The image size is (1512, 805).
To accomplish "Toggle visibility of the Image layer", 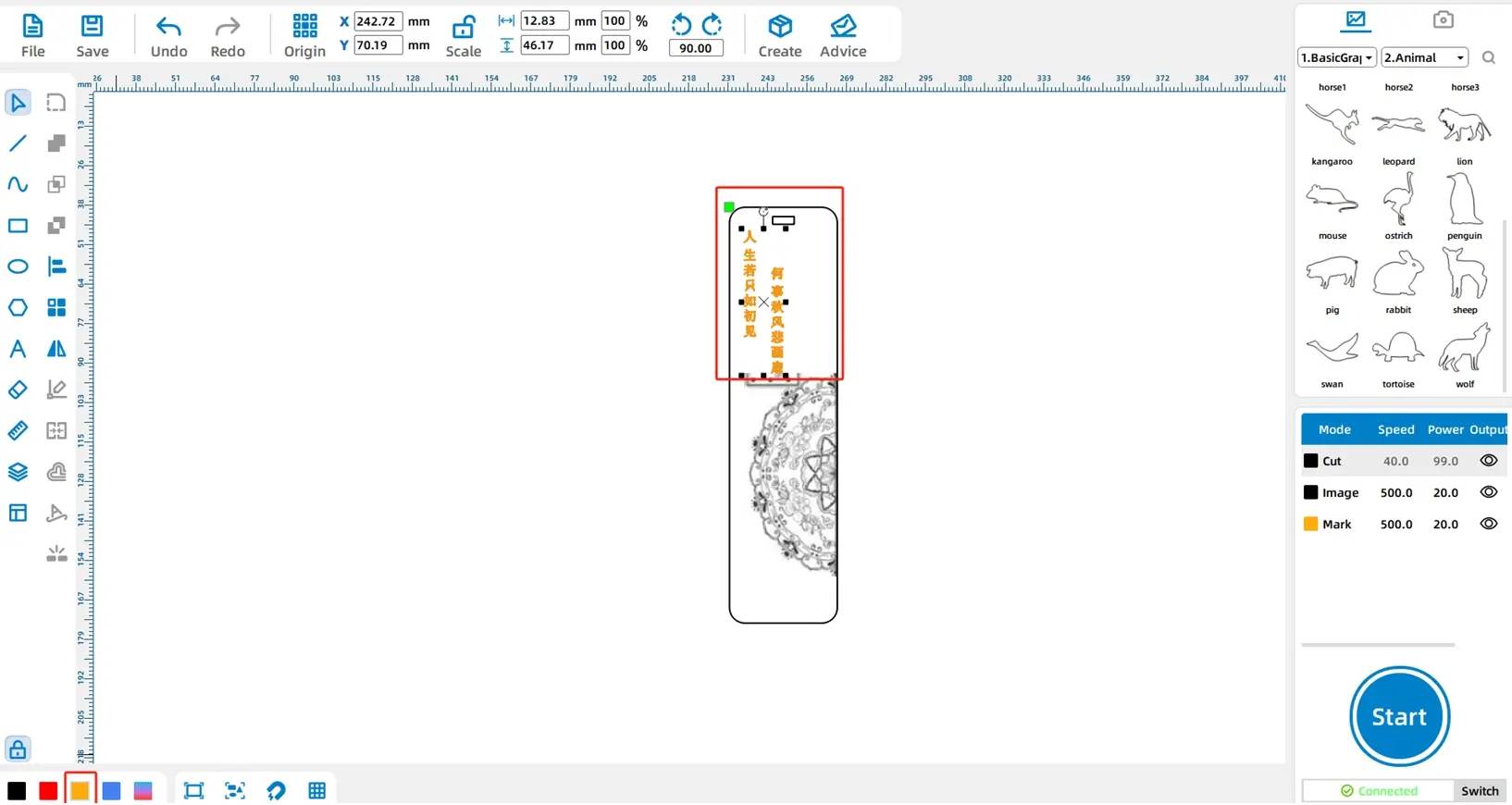I will point(1488,492).
